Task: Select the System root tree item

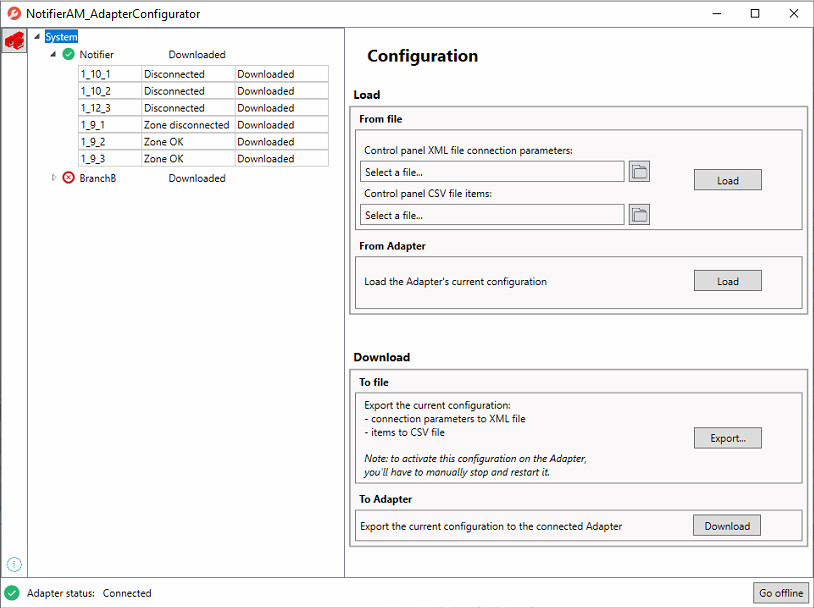Action: click(61, 37)
